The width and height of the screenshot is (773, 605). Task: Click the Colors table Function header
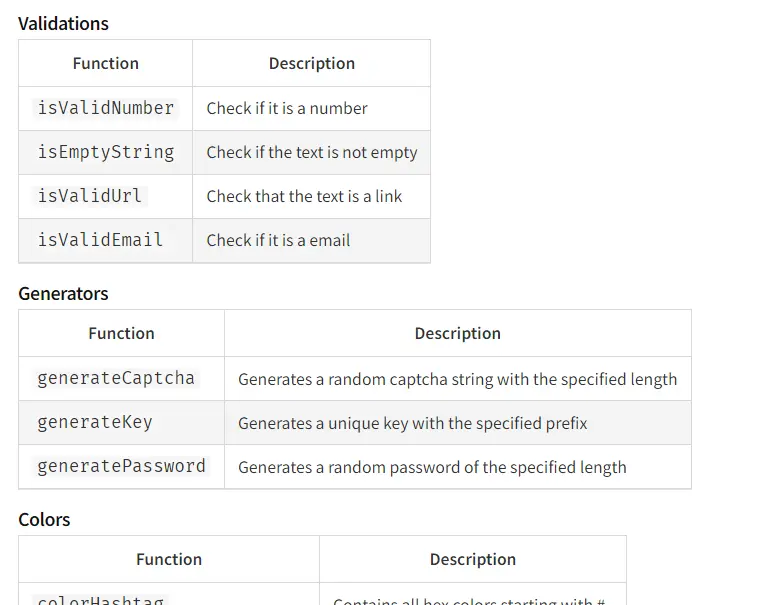(x=169, y=559)
